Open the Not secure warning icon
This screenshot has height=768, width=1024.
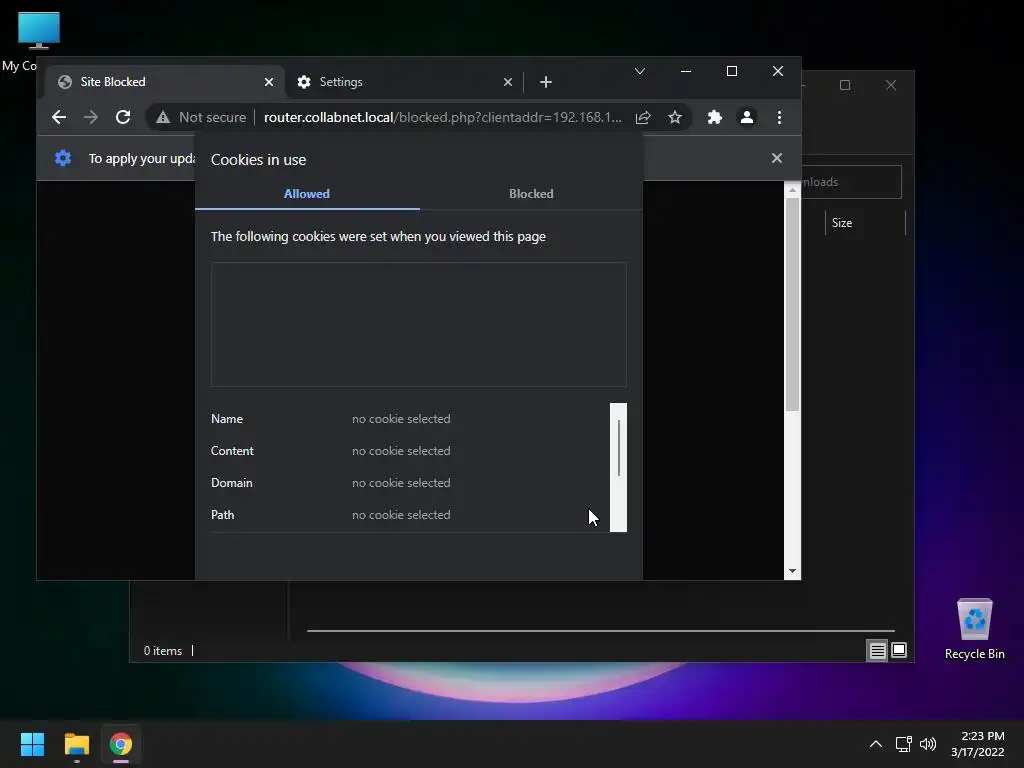click(163, 118)
